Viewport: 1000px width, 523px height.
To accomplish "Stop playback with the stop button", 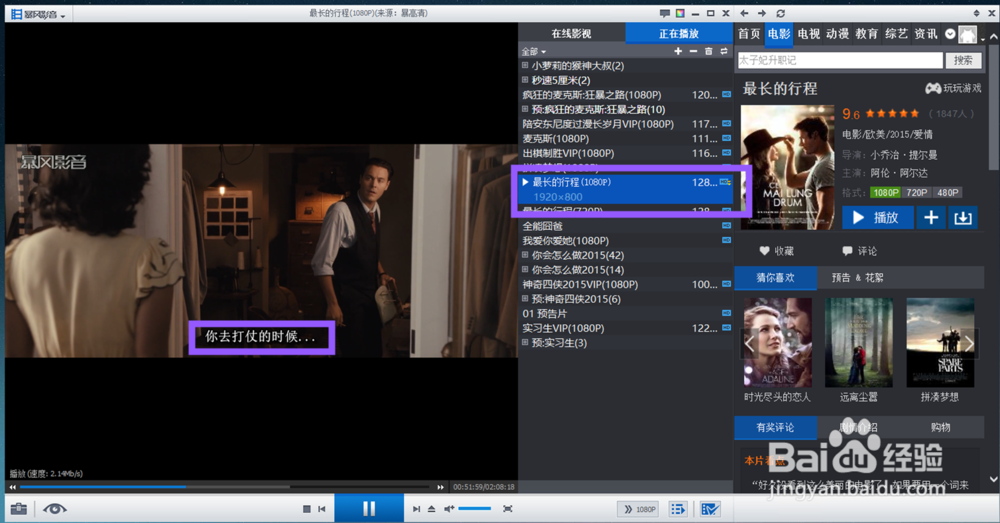I will pos(306,508).
